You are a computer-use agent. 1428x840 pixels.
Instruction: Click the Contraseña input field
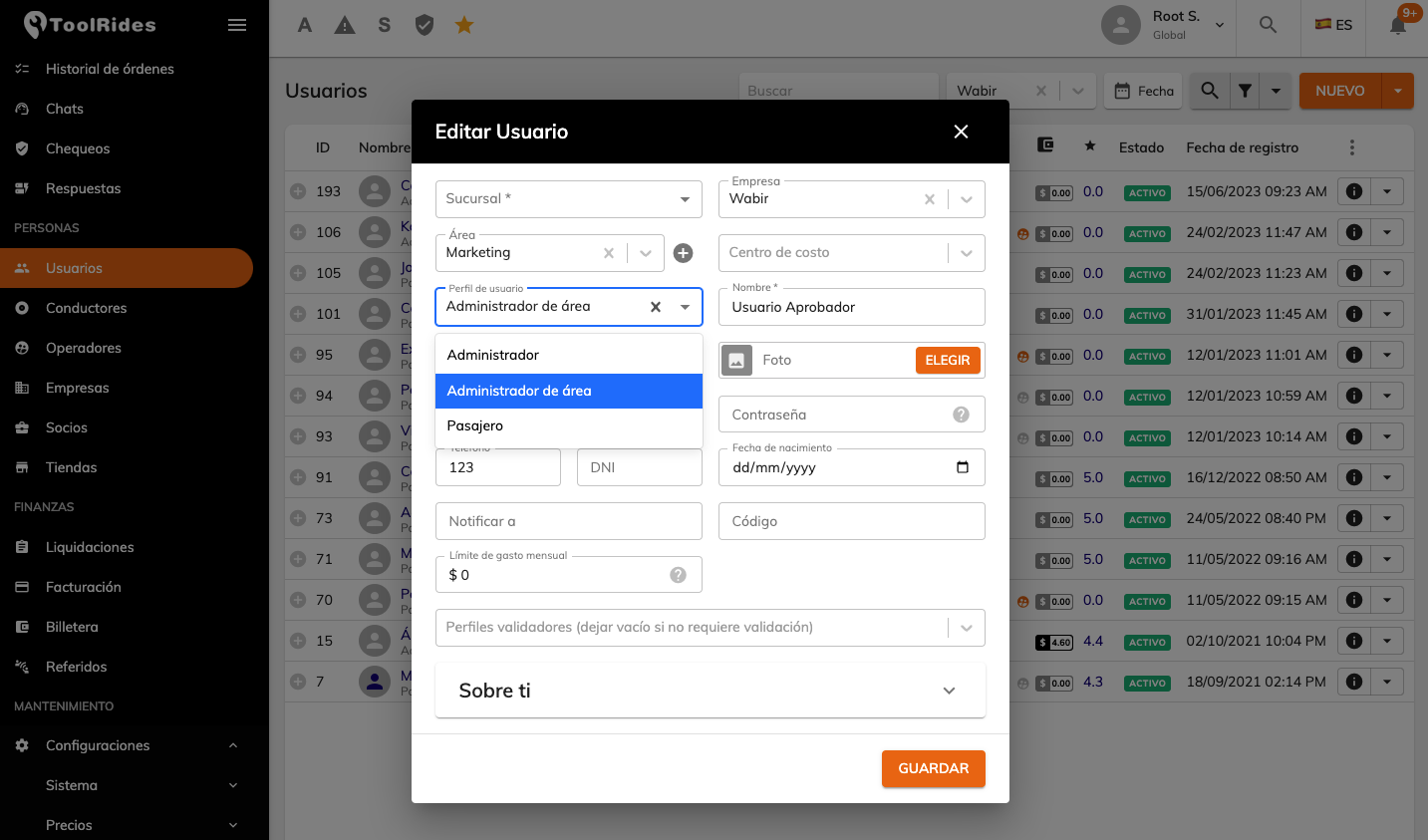click(x=852, y=415)
